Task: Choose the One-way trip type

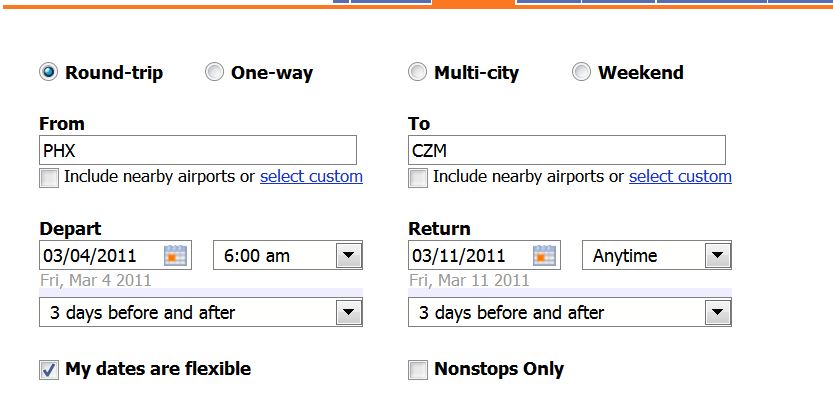Action: coord(214,72)
